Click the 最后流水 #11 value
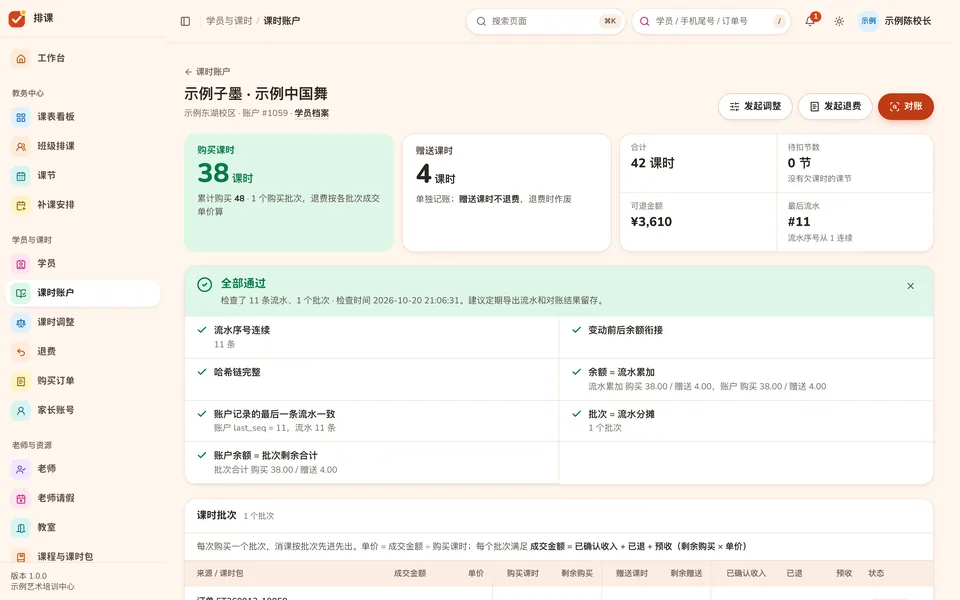960x600 pixels. click(799, 222)
